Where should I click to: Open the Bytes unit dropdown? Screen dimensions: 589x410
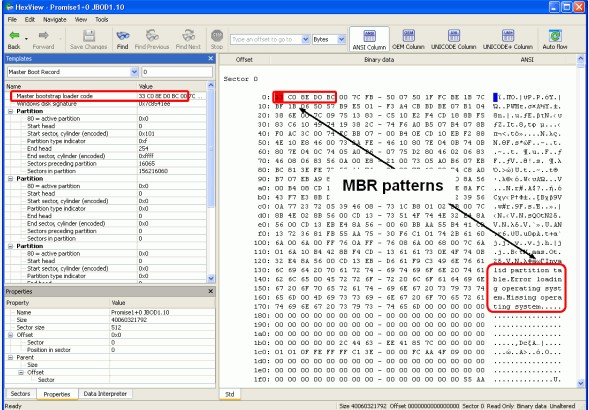341,39
